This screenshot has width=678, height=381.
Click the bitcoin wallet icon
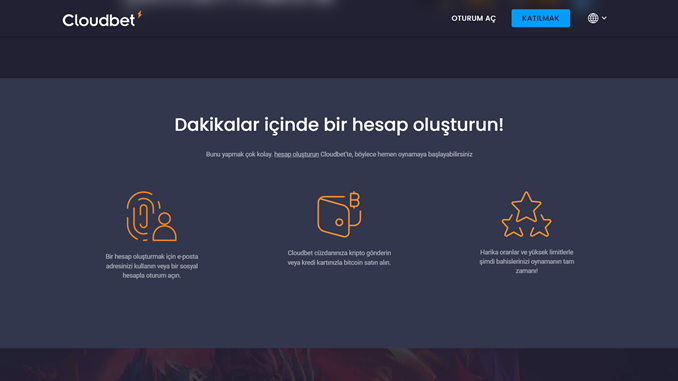tap(339, 214)
